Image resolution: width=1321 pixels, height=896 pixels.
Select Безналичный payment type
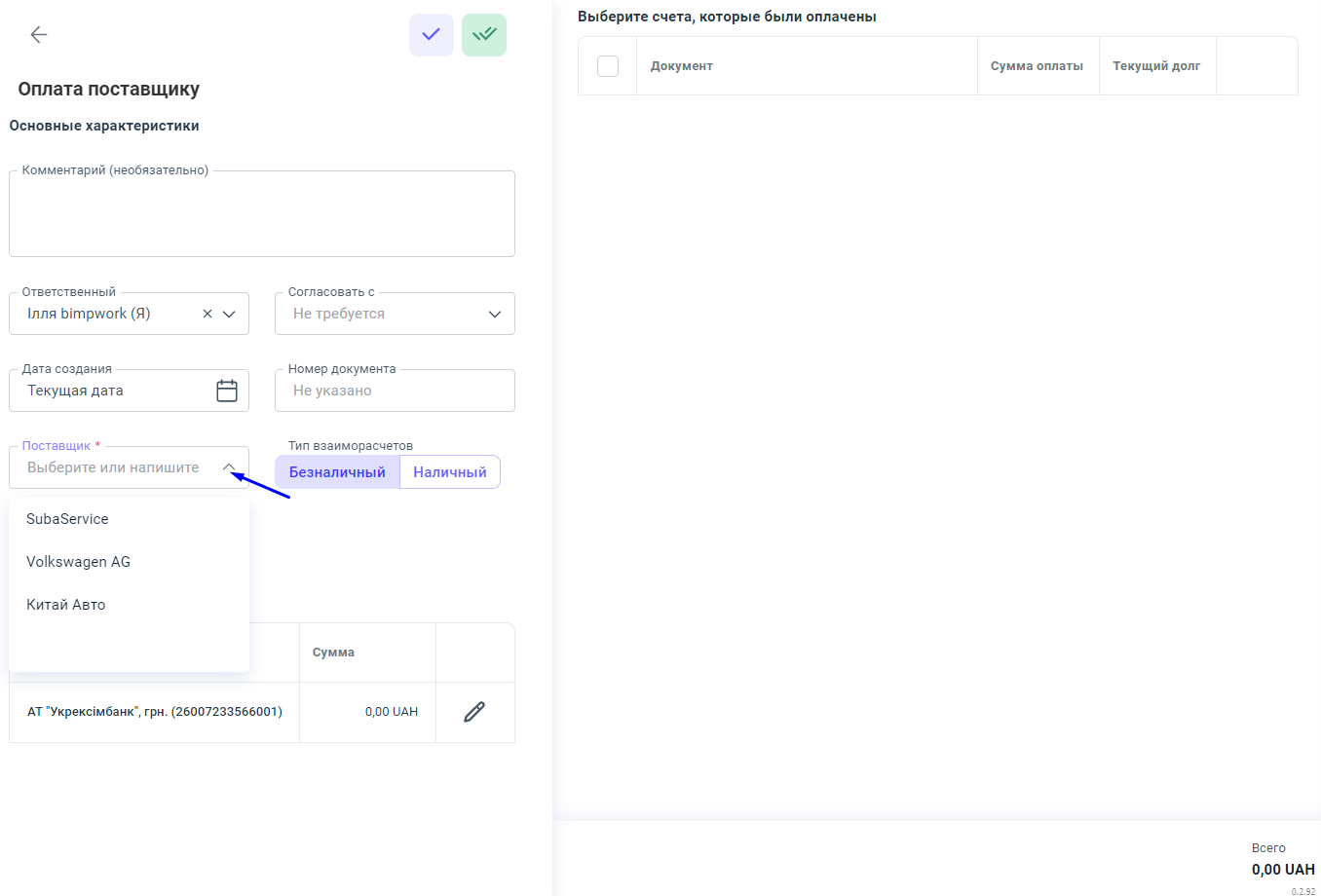pos(337,472)
